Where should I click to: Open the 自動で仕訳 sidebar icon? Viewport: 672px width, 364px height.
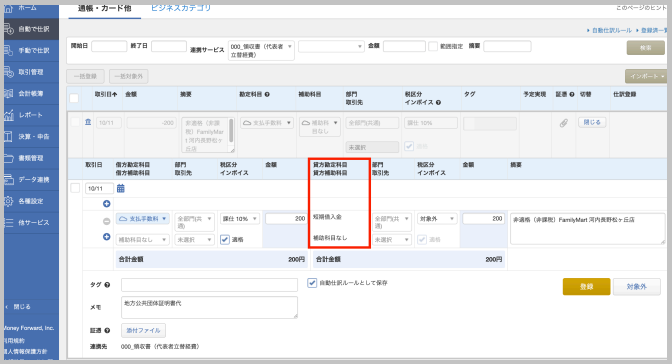tap(9, 29)
